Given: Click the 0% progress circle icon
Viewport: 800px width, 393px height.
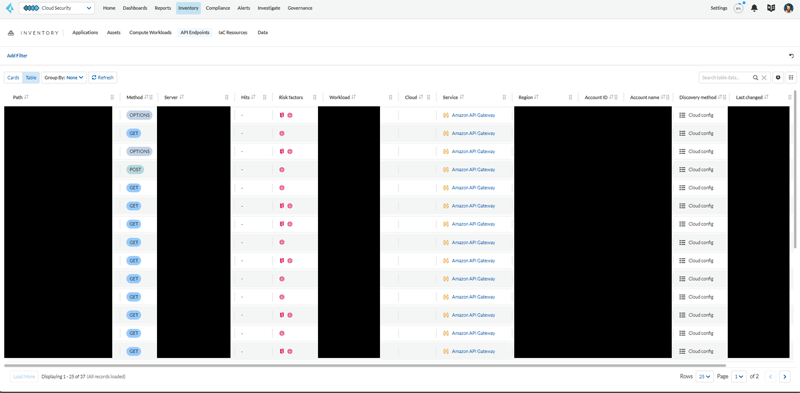Looking at the screenshot, I should click(x=738, y=8).
